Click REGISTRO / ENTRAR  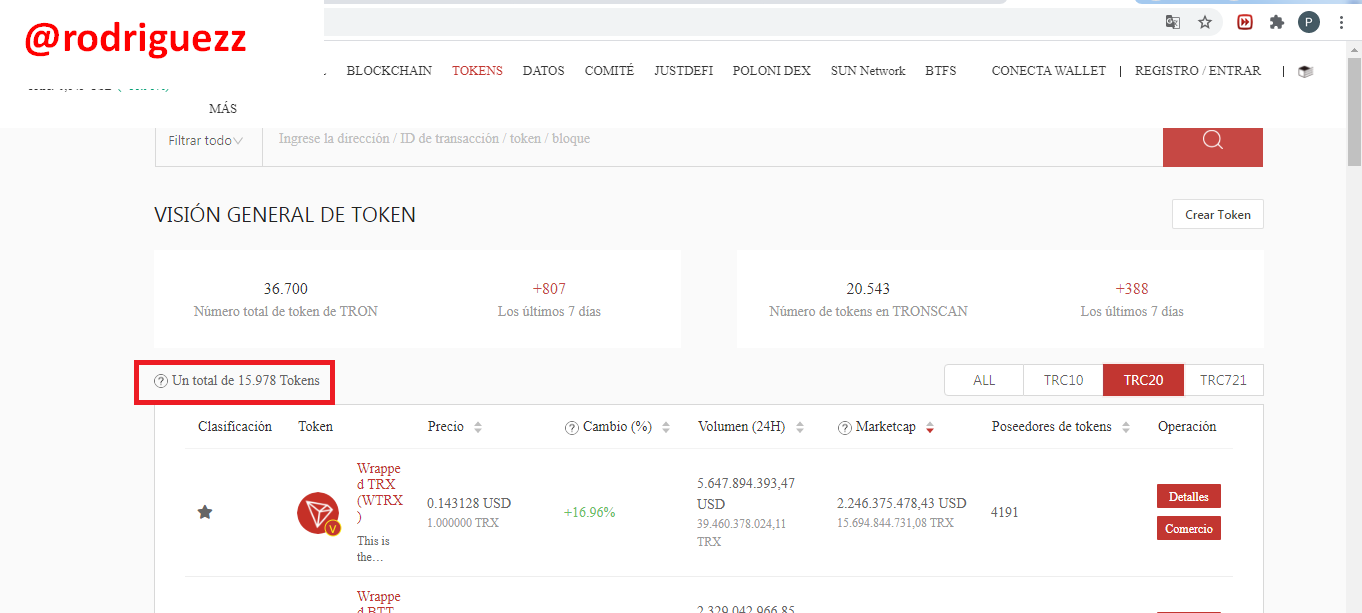click(x=1198, y=71)
